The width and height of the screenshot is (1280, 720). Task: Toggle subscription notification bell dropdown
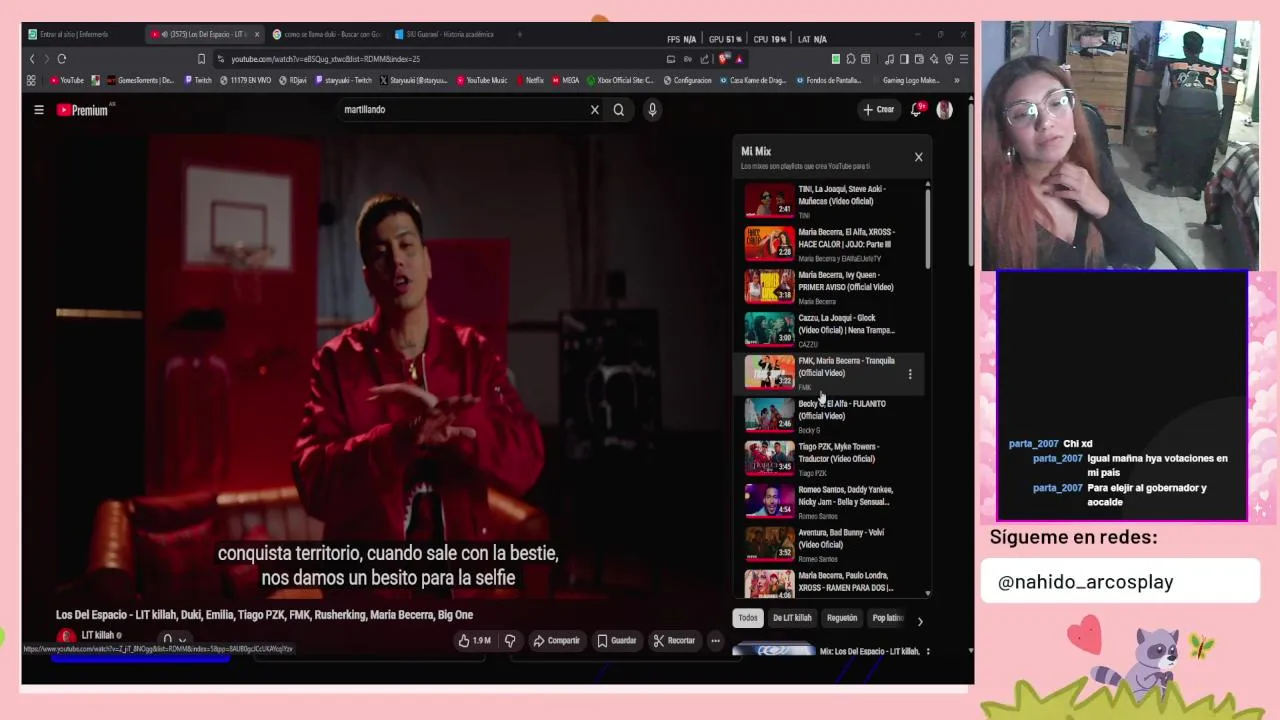pos(174,639)
